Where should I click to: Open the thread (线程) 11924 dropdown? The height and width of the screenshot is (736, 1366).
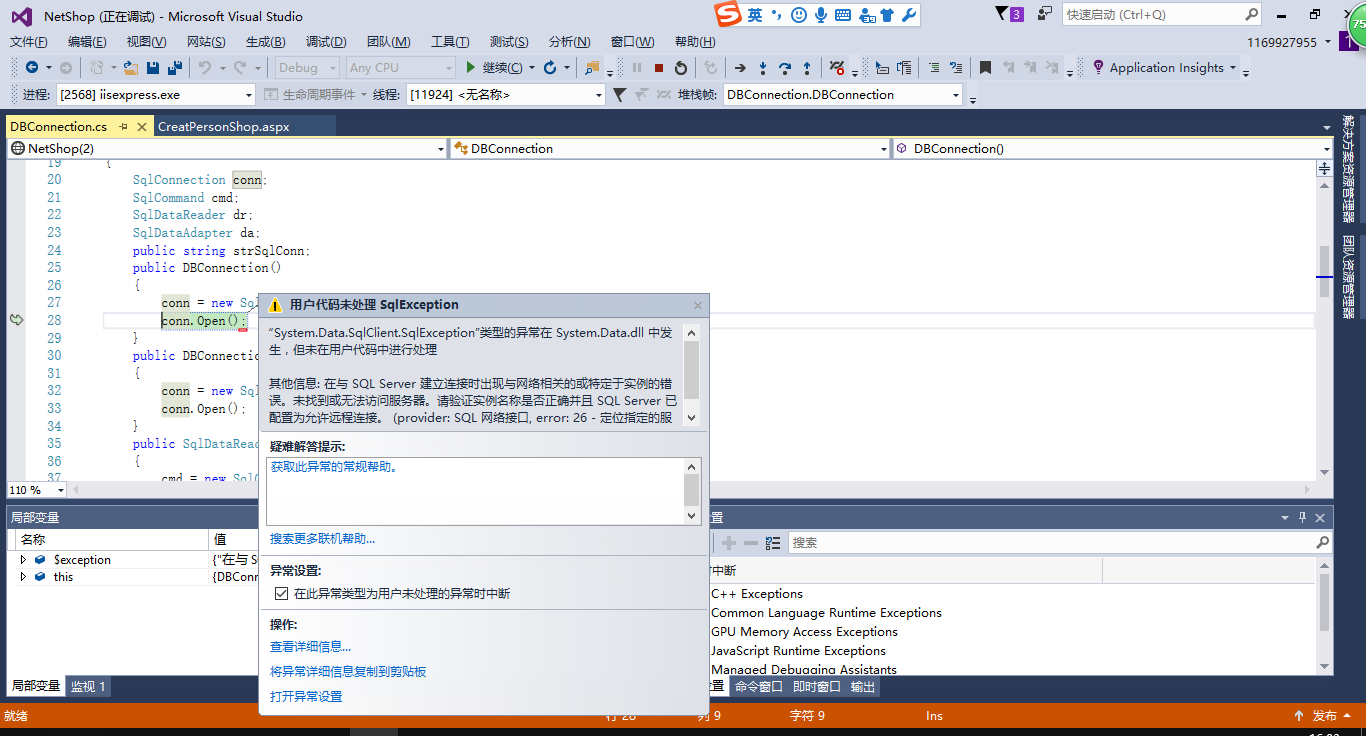[599, 95]
